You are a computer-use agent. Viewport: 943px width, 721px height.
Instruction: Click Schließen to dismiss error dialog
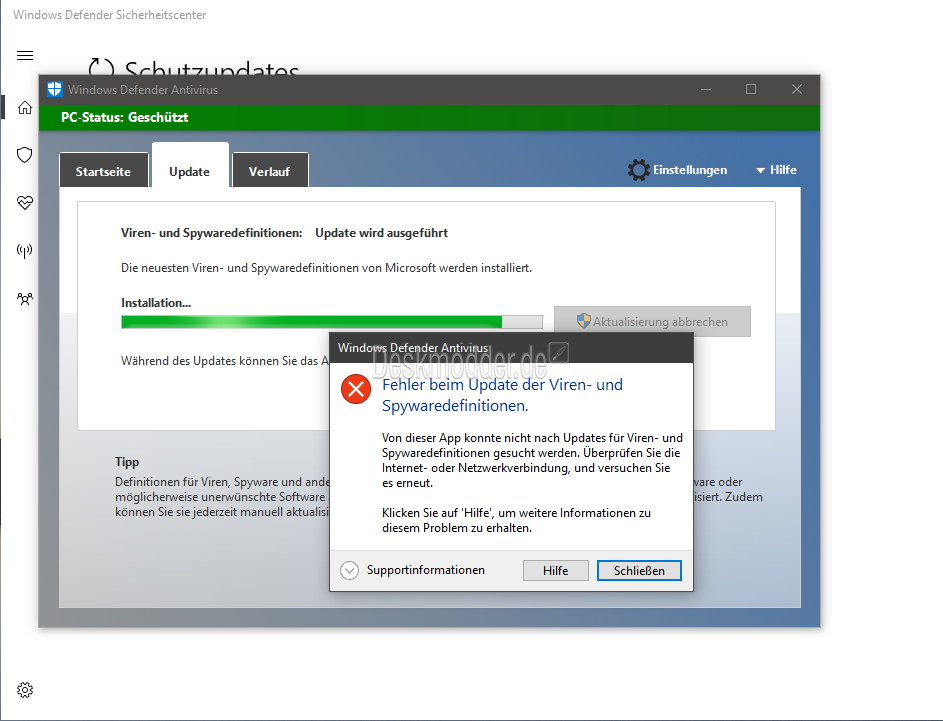pos(639,571)
